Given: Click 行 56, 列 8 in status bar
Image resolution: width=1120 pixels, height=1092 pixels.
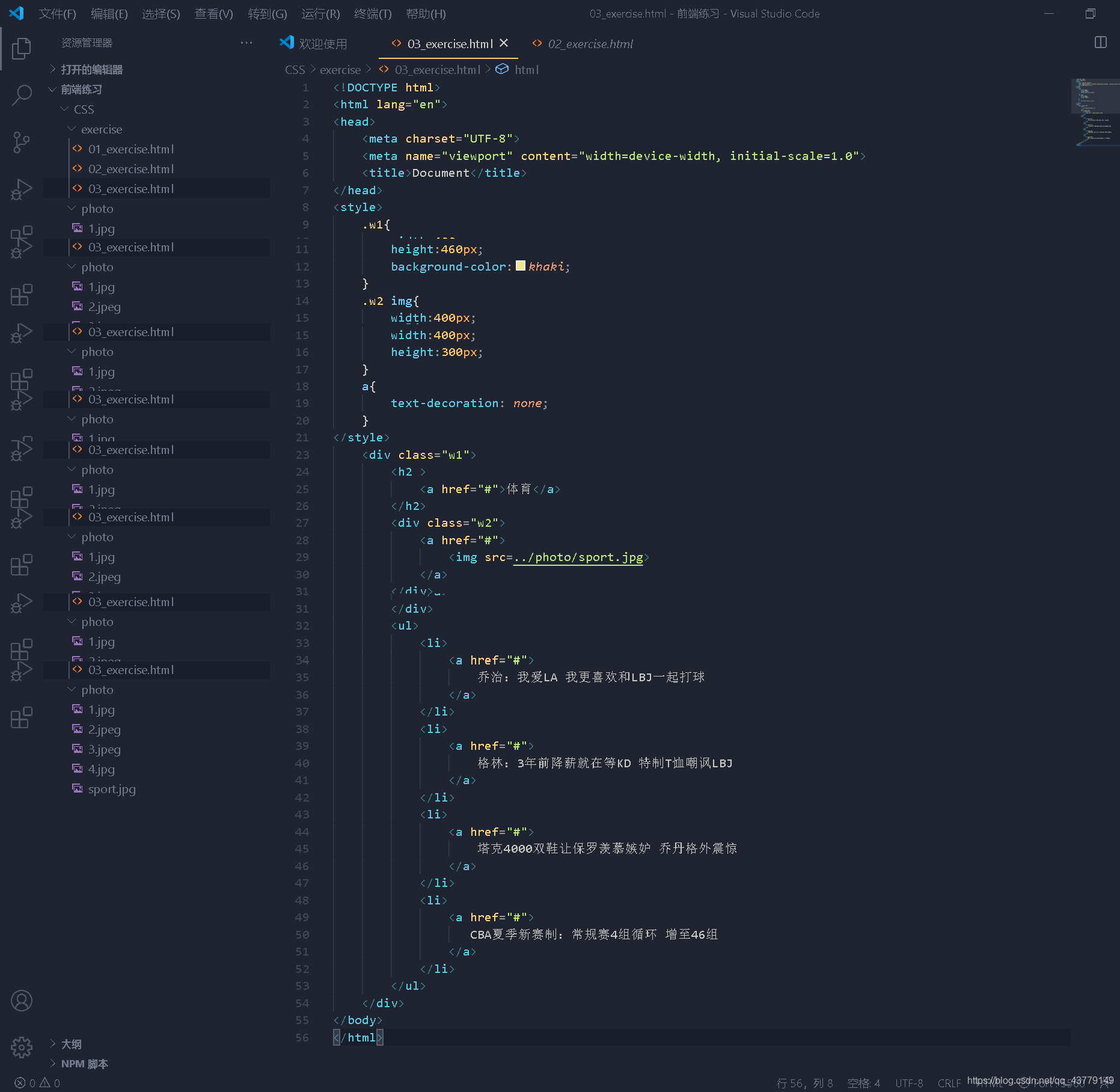Looking at the screenshot, I should click(x=804, y=1083).
